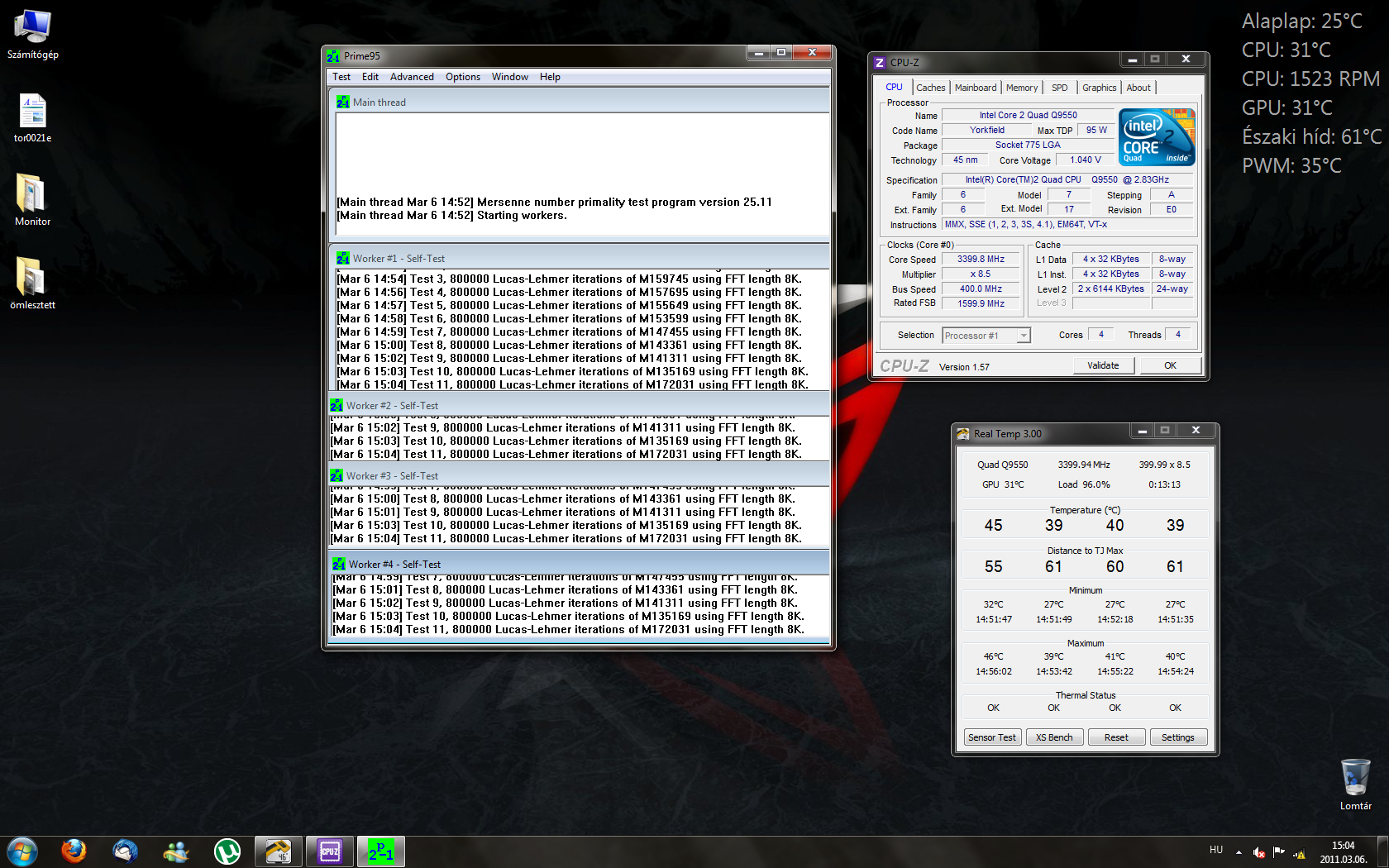
Task: Open the Számítógép desktop icon
Action: point(32,34)
